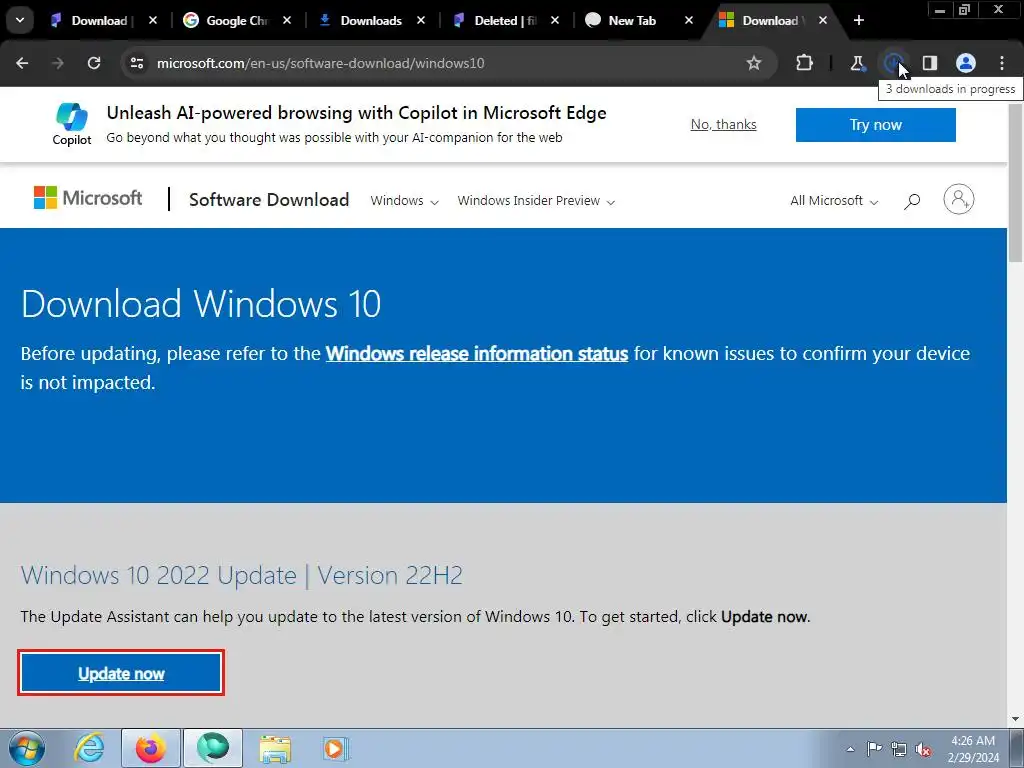The width and height of the screenshot is (1024, 768).
Task: Click the Try now button
Action: [x=876, y=125]
